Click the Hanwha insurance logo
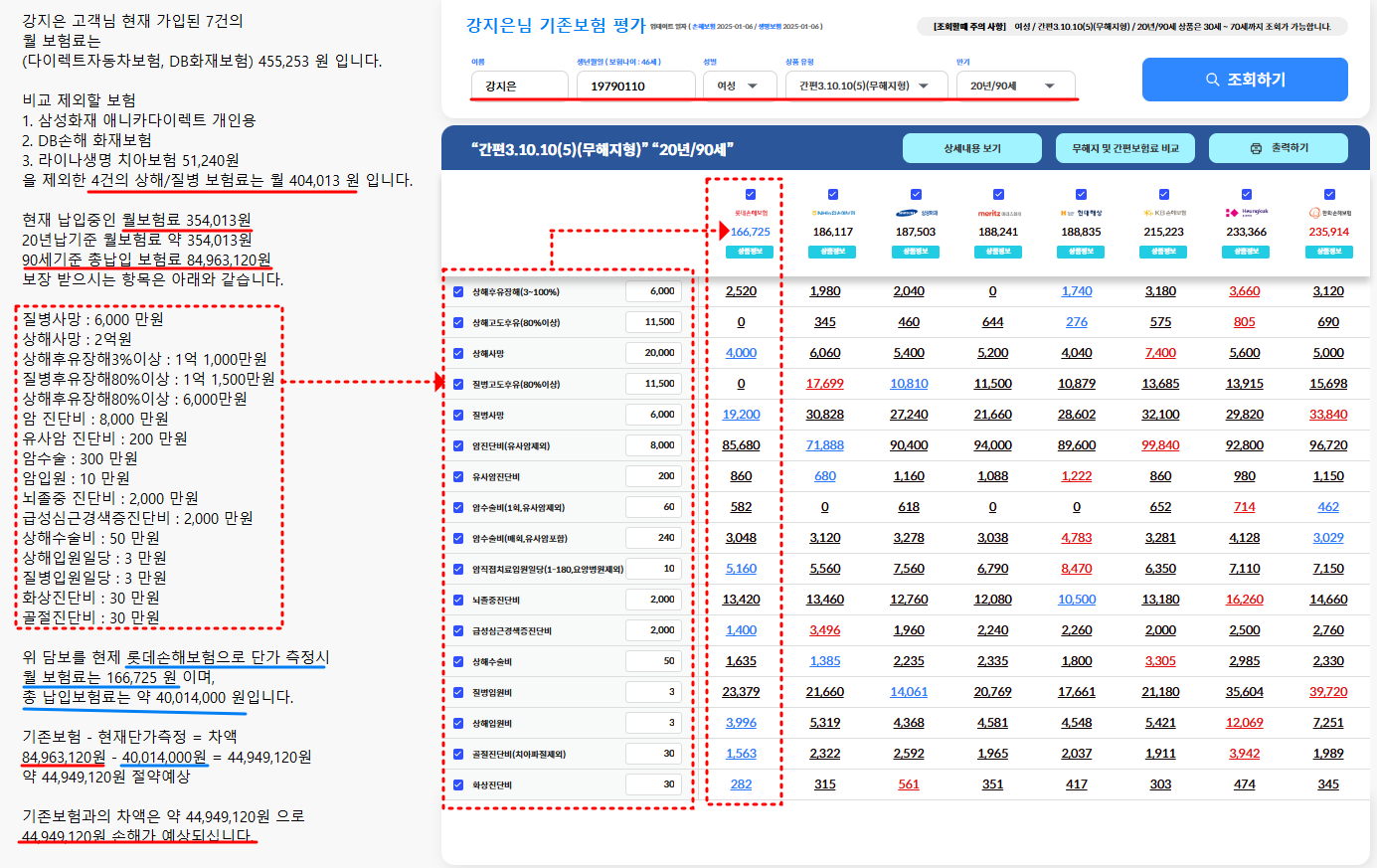Screen dimensions: 1377x868 pos(1329,213)
